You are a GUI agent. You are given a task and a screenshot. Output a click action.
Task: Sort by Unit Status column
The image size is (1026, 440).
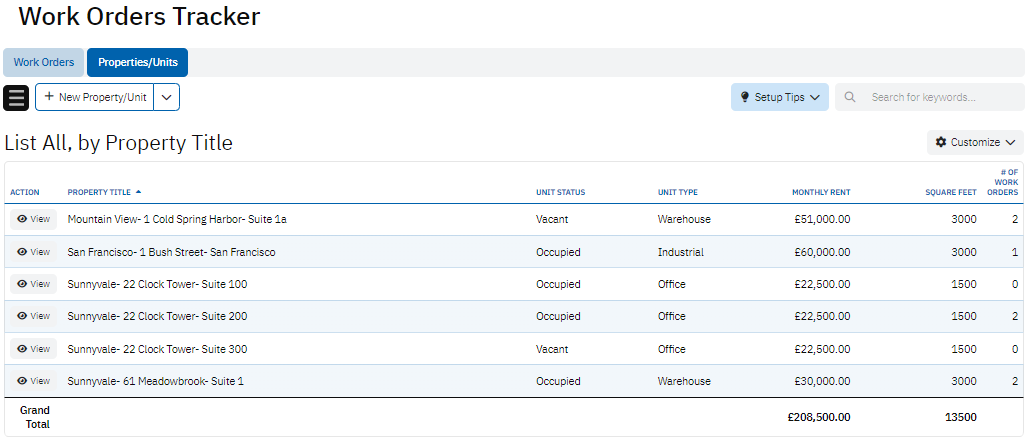pos(560,192)
